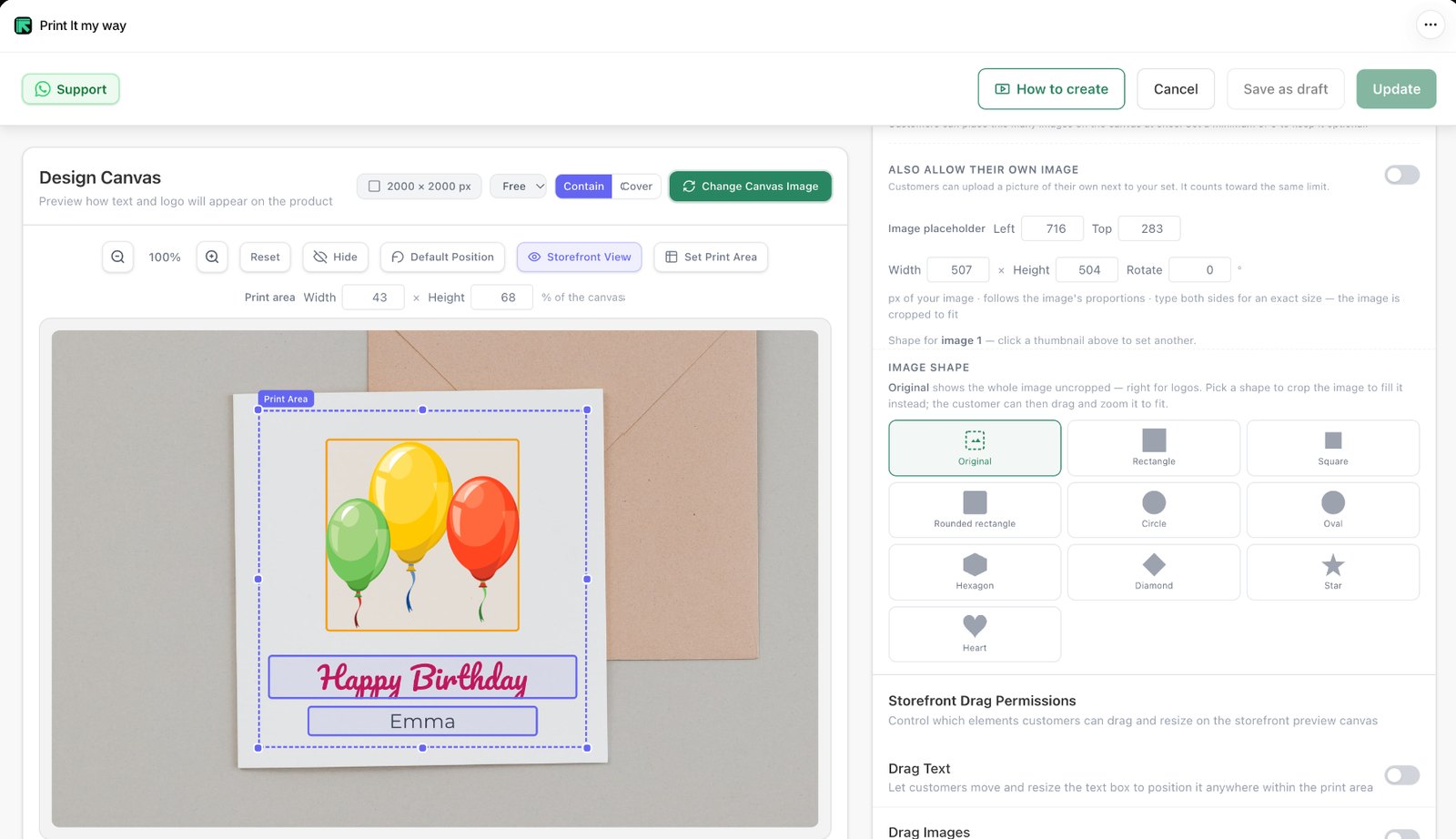Select the Star image shape
Screen dimensions: 1456x839
pyautogui.click(x=1333, y=571)
